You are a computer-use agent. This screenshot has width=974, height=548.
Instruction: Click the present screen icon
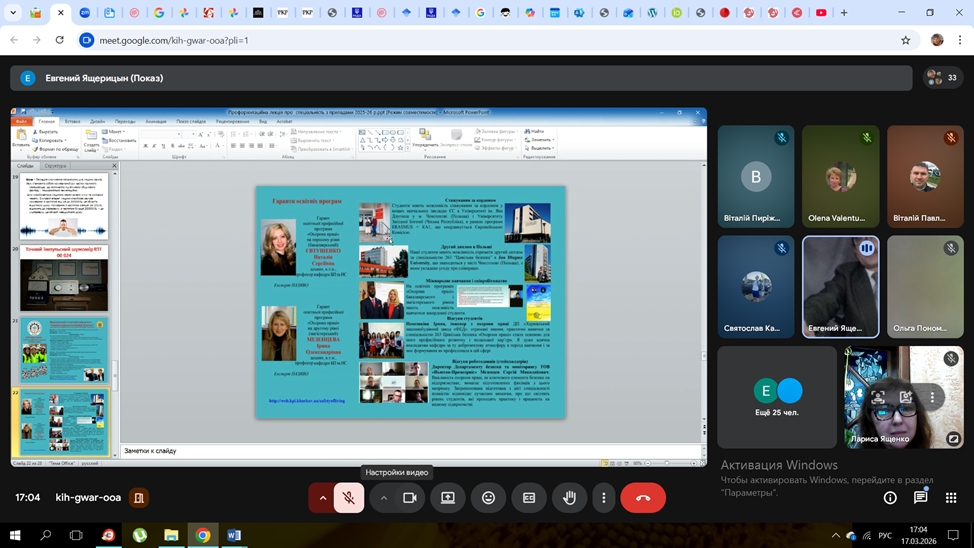[x=448, y=497]
